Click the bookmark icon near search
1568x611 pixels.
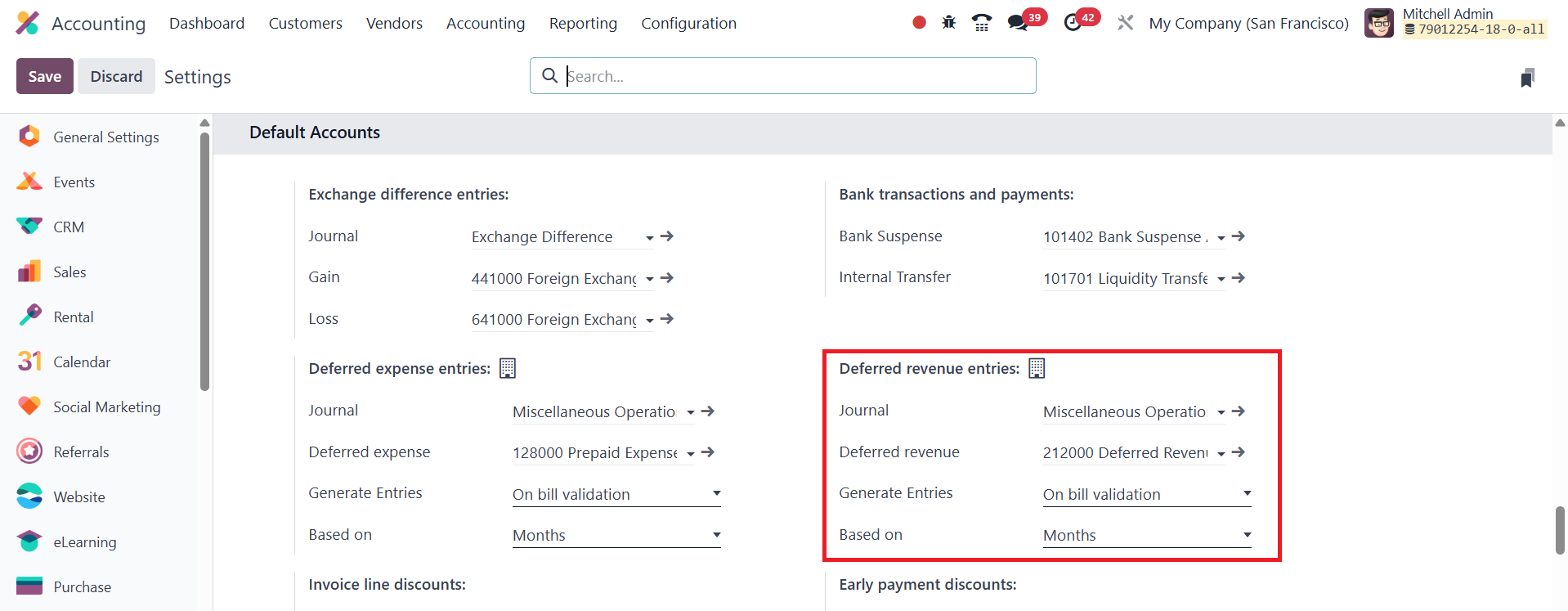[x=1527, y=78]
